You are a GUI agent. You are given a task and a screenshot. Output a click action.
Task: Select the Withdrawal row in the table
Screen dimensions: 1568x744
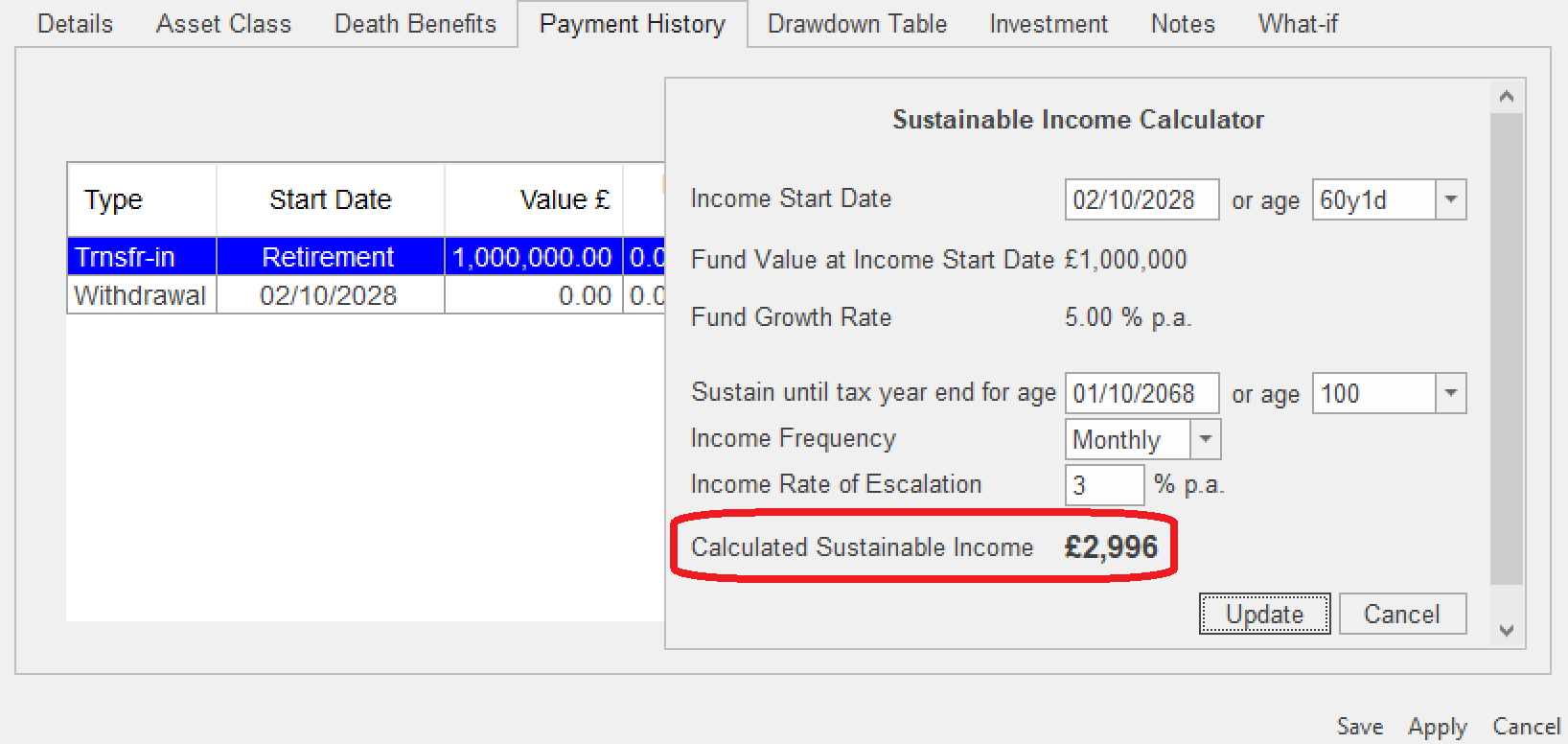click(141, 295)
